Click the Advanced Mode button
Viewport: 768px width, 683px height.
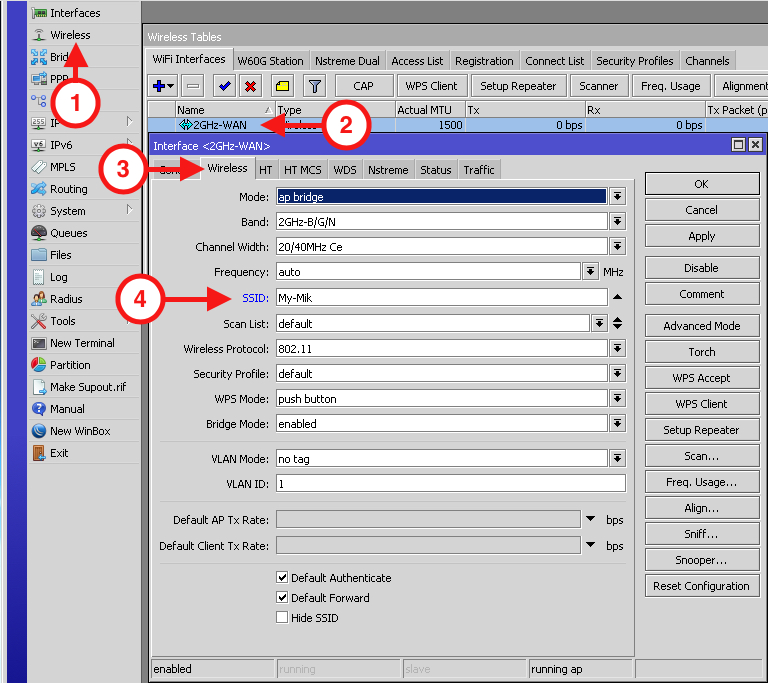(702, 326)
